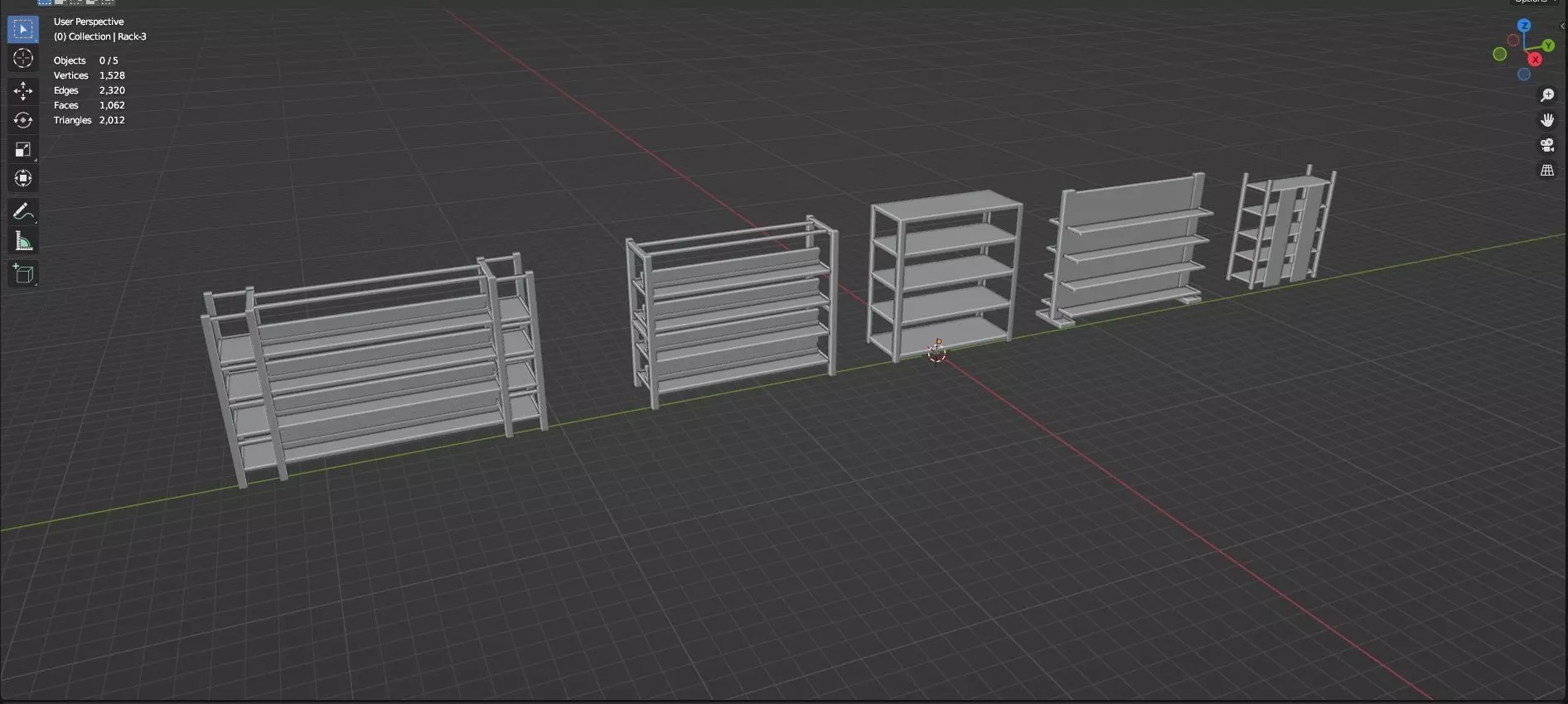Select the widest rack, far left

point(373,369)
